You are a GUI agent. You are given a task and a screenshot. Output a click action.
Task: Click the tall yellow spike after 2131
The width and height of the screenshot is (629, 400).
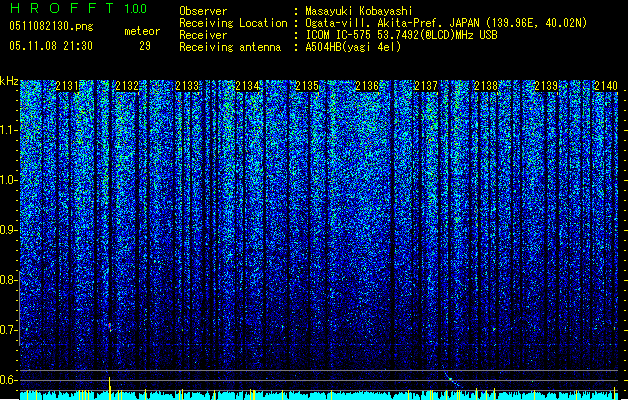point(109,388)
